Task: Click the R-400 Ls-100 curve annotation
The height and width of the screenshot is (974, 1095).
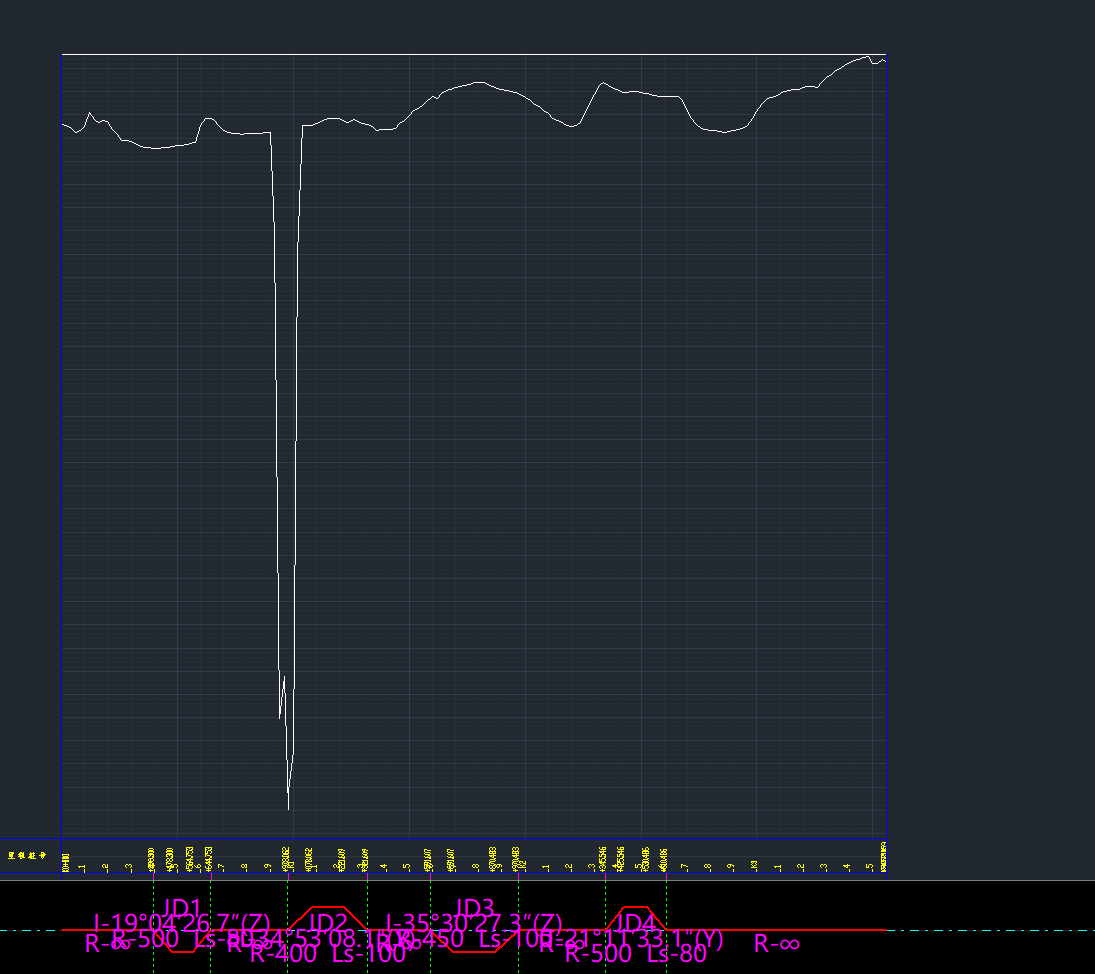Action: (x=328, y=954)
